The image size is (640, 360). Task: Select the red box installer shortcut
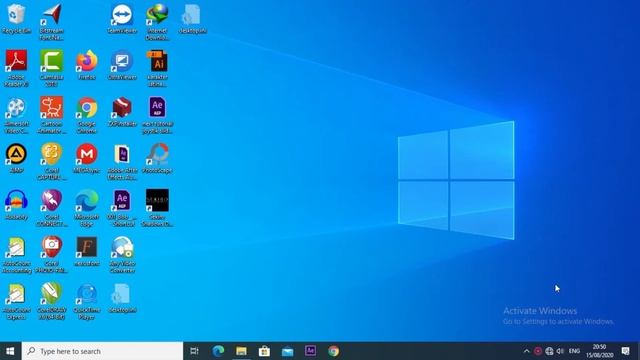pyautogui.click(x=122, y=112)
